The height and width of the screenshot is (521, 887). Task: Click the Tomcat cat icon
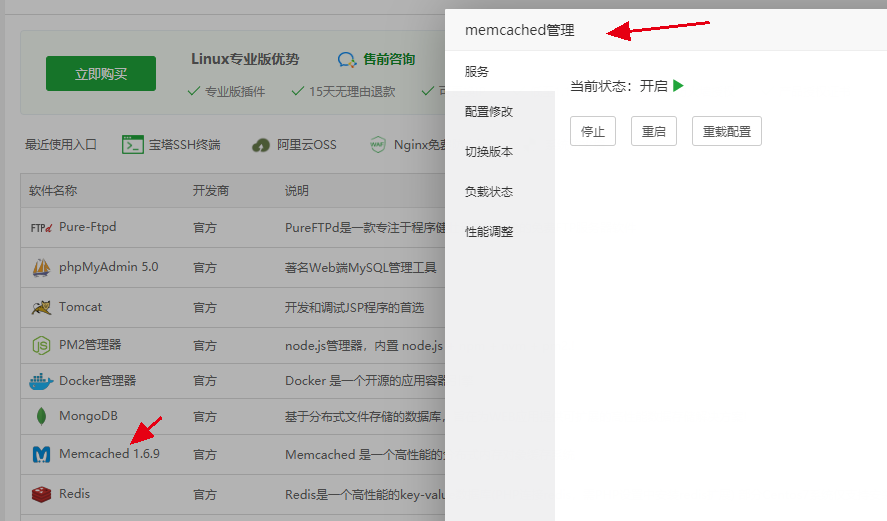[x=41, y=307]
